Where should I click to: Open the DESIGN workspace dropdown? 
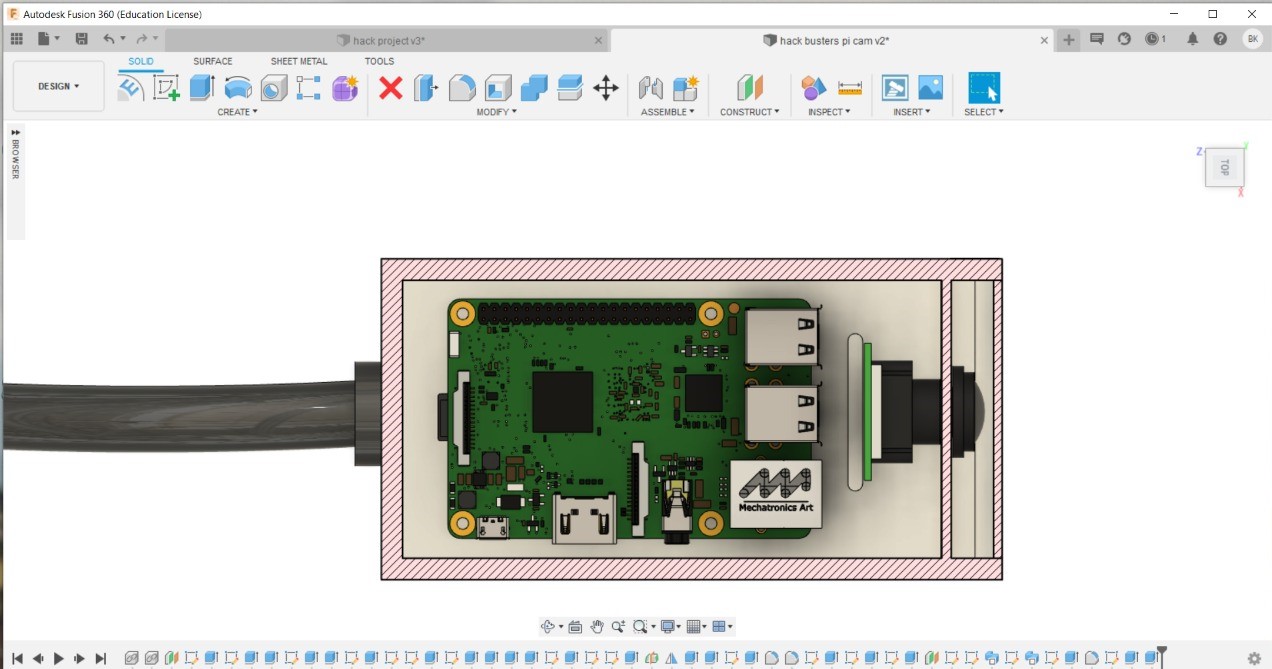coord(59,86)
